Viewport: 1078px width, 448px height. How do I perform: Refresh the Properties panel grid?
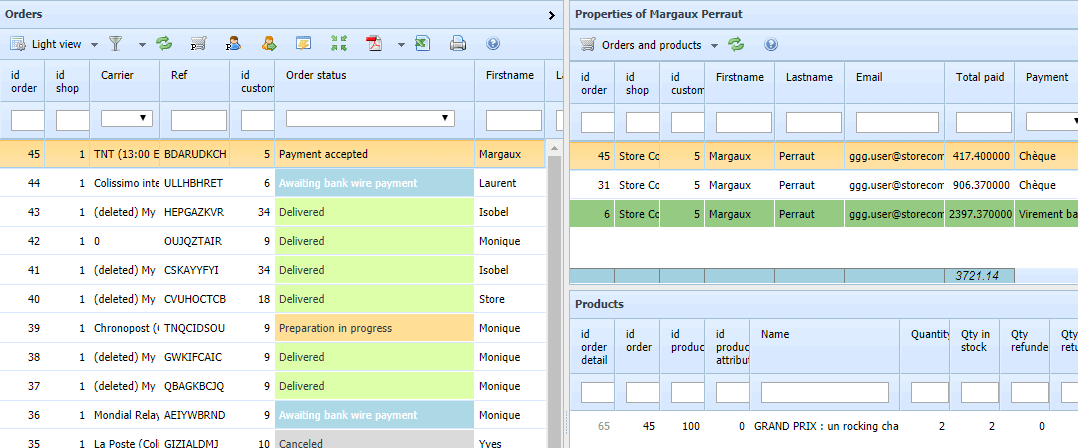(x=736, y=45)
